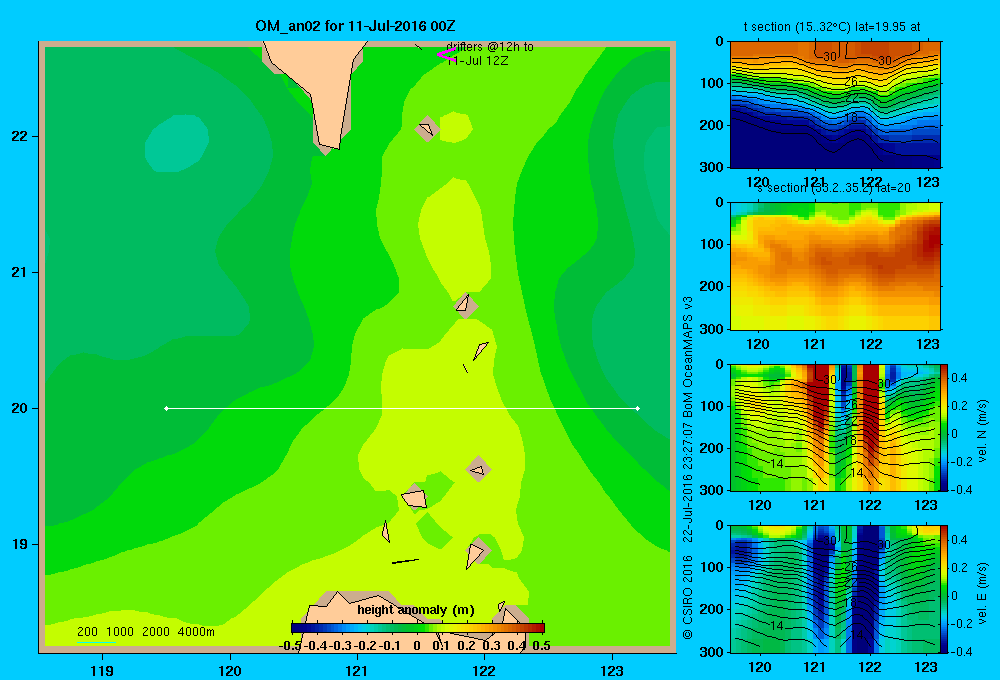
Task: Click the small island near 22N 121.5E
Action: [x=427, y=129]
